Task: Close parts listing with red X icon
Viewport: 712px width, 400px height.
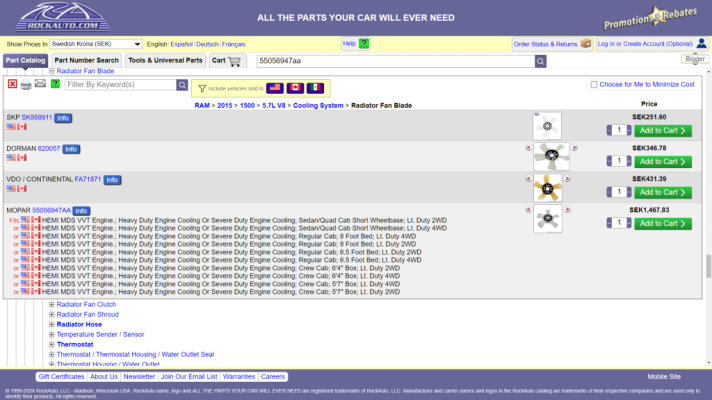Action: [12, 84]
